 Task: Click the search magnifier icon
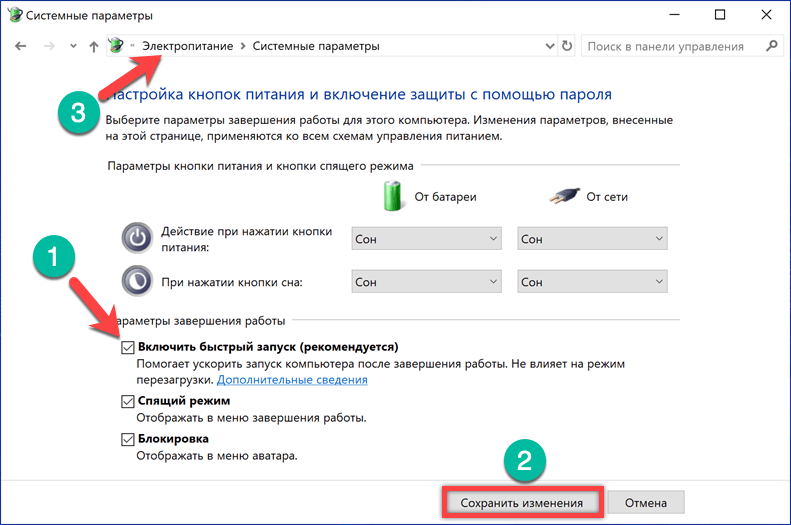click(771, 46)
